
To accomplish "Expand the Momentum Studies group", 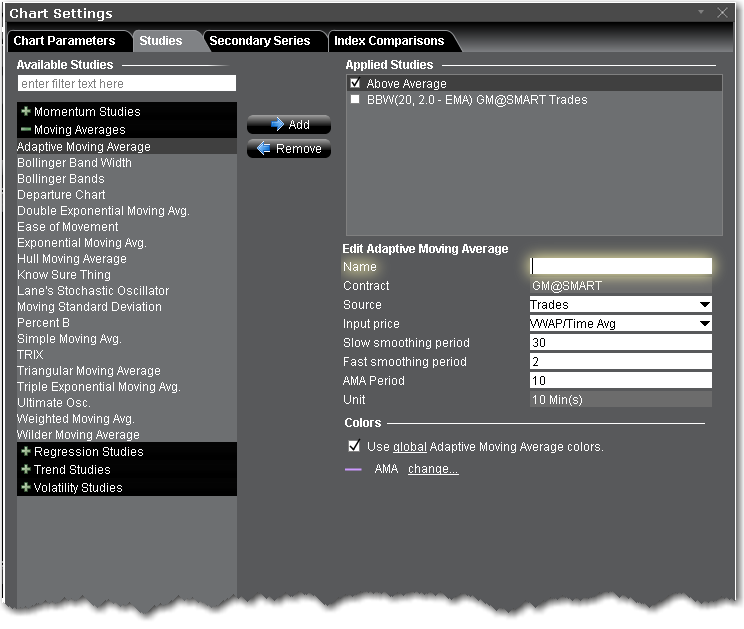I will (26, 112).
